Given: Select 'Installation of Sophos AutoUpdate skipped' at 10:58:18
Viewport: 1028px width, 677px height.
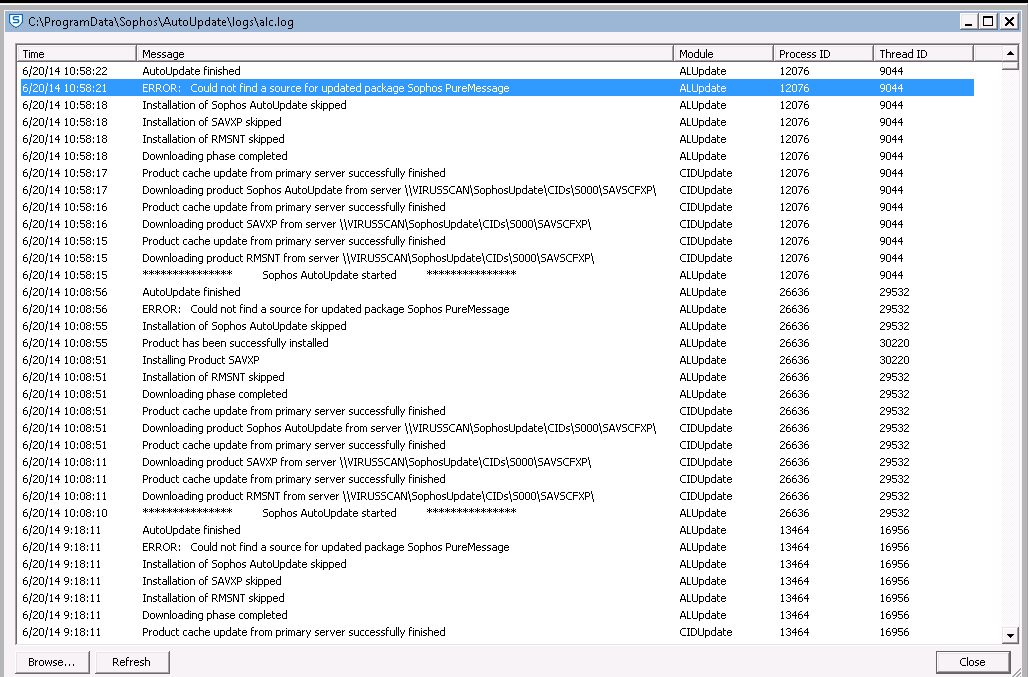Looking at the screenshot, I should [497, 105].
